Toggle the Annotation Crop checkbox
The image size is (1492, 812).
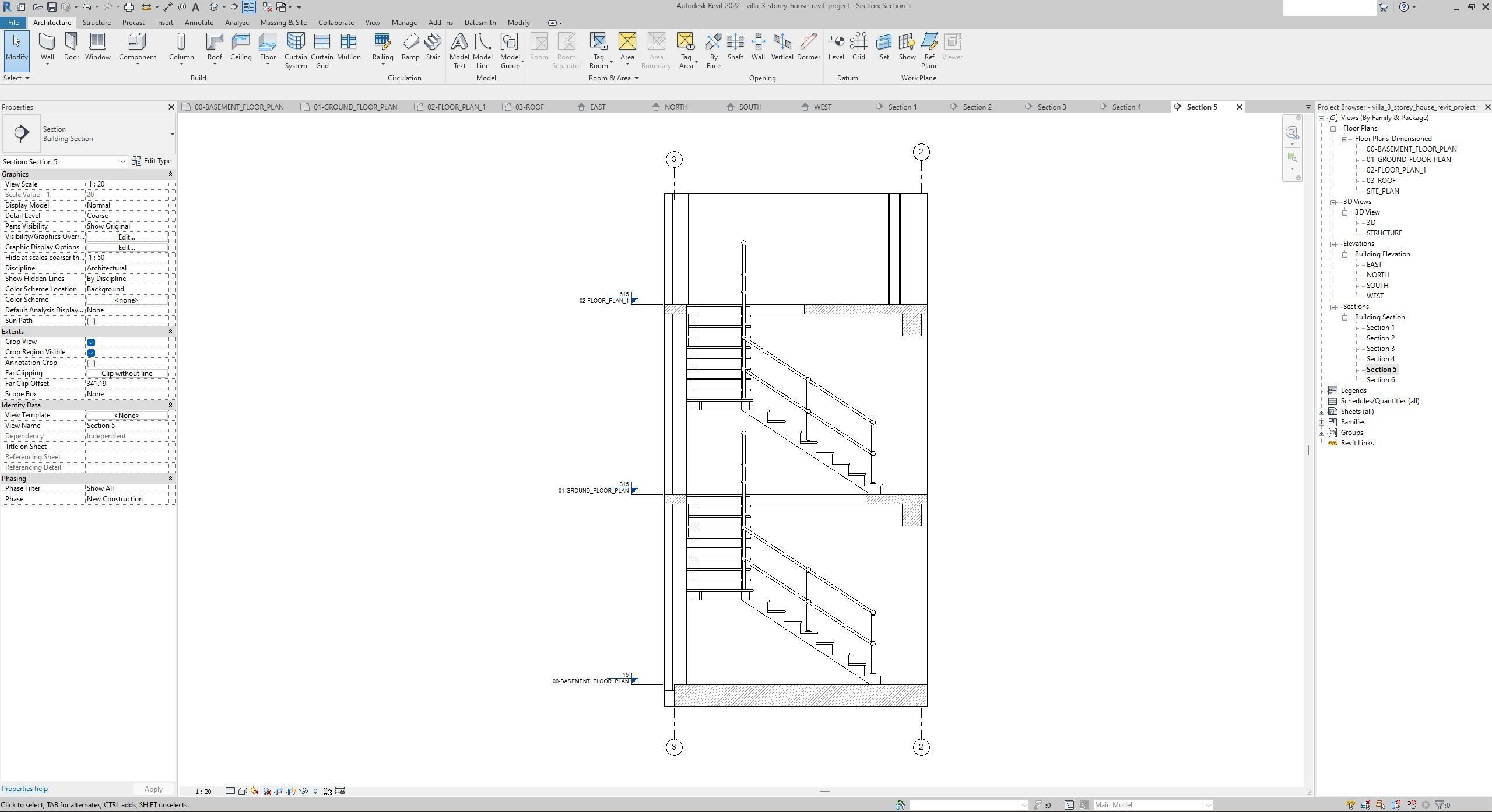tap(91, 363)
